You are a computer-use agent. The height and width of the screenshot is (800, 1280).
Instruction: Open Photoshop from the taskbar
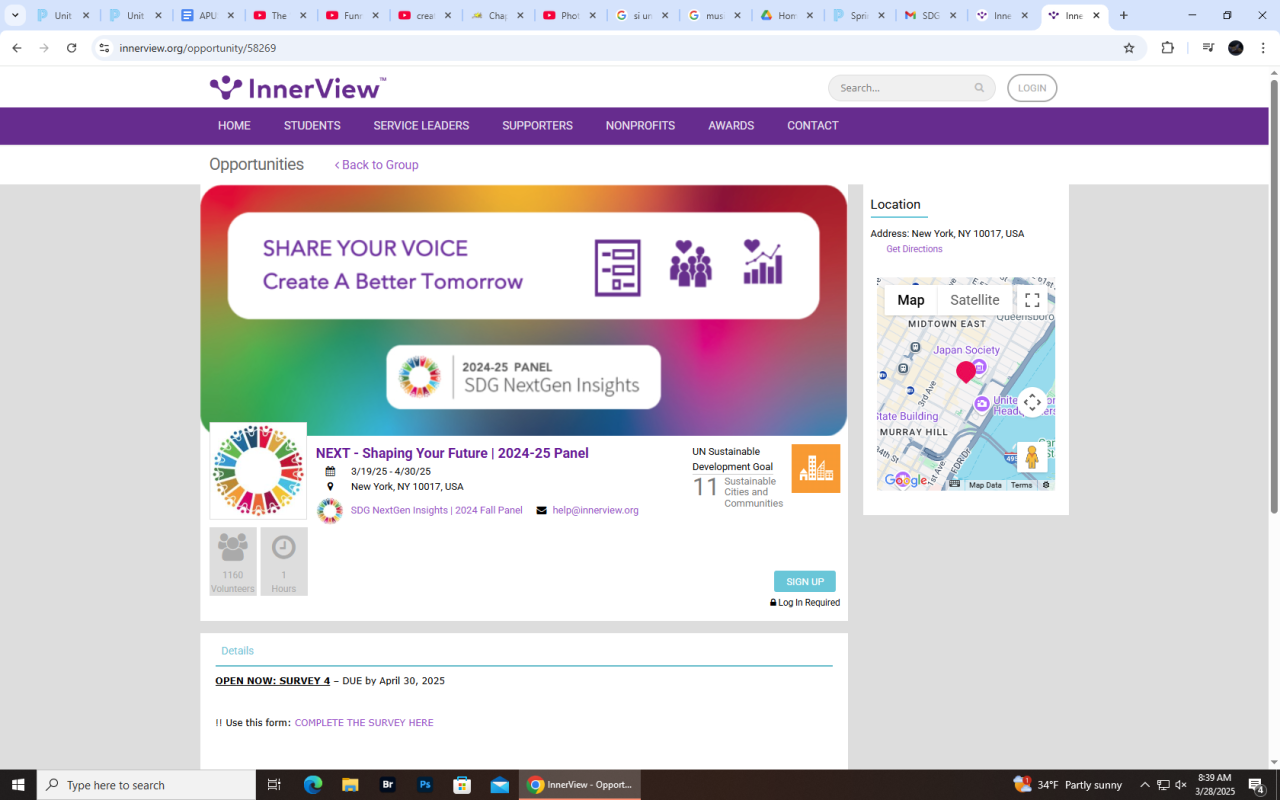425,785
